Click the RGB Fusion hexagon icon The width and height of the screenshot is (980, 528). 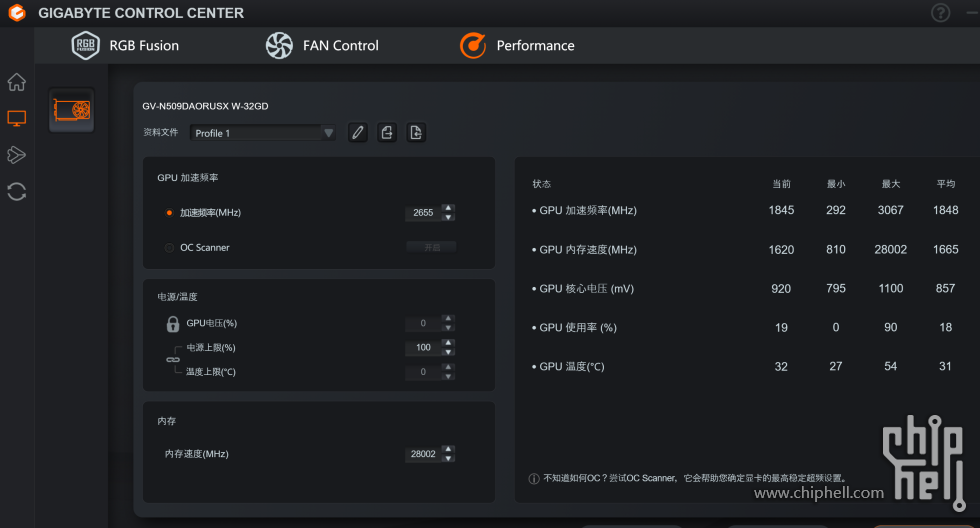pyautogui.click(x=86, y=46)
